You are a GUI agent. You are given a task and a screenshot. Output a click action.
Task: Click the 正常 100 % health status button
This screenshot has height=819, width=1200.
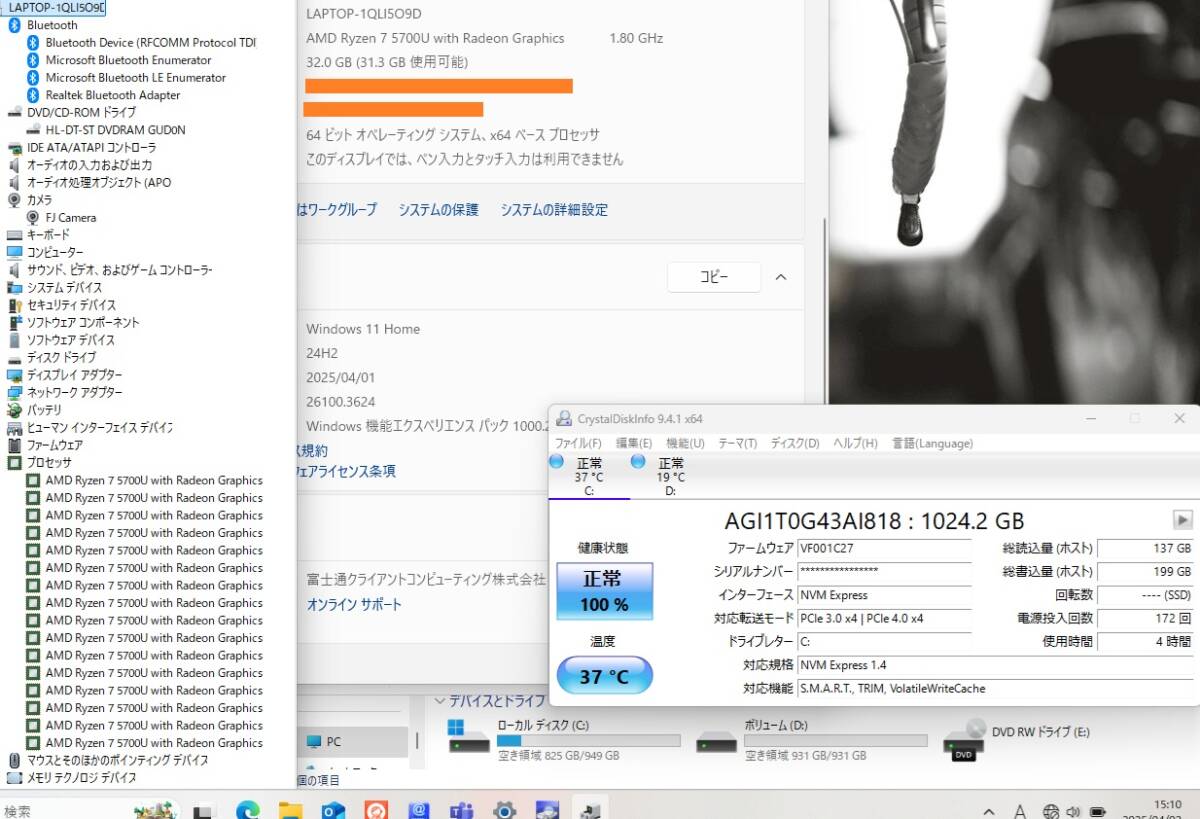click(605, 591)
